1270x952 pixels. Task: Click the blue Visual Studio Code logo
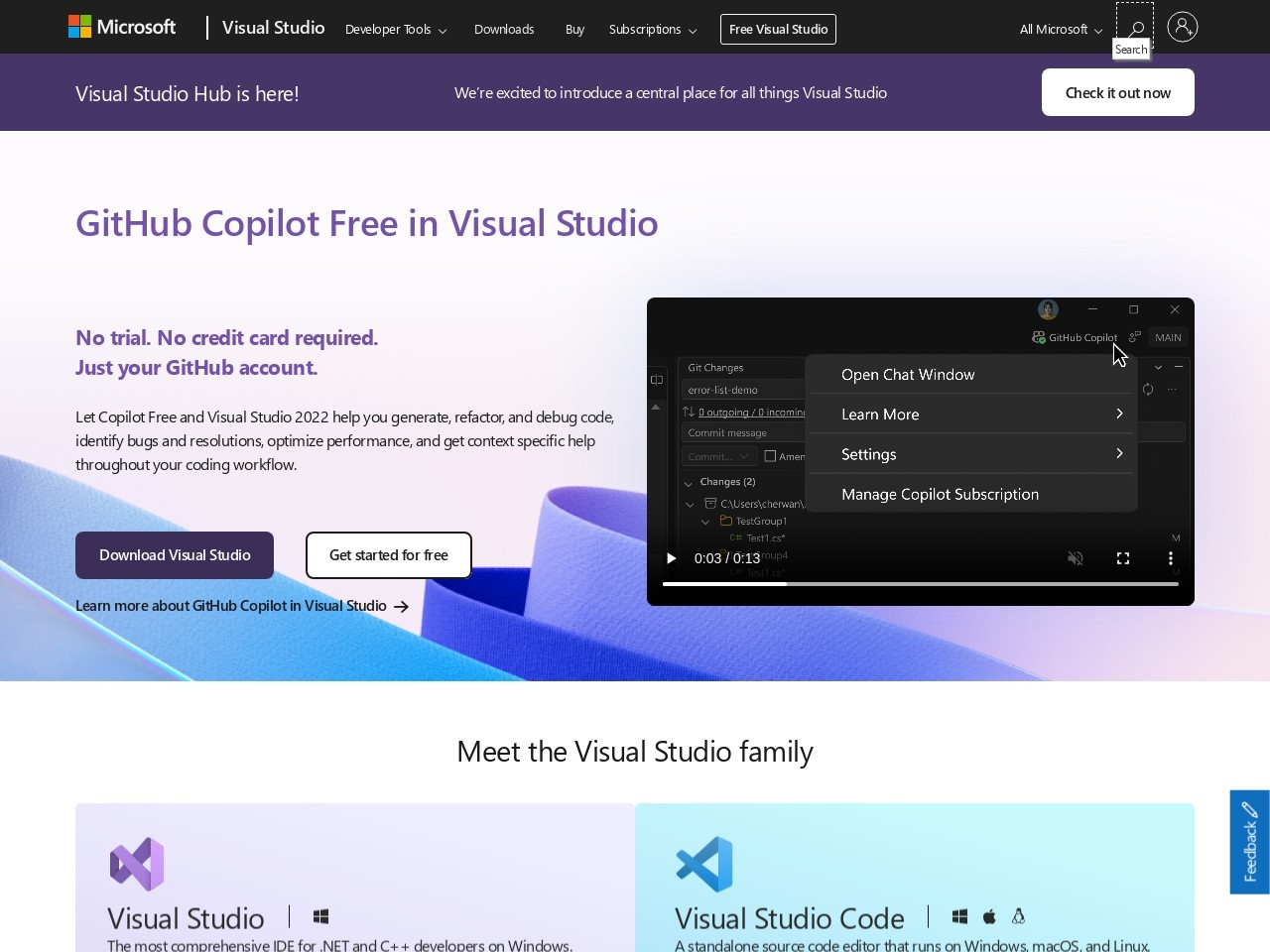point(704,864)
